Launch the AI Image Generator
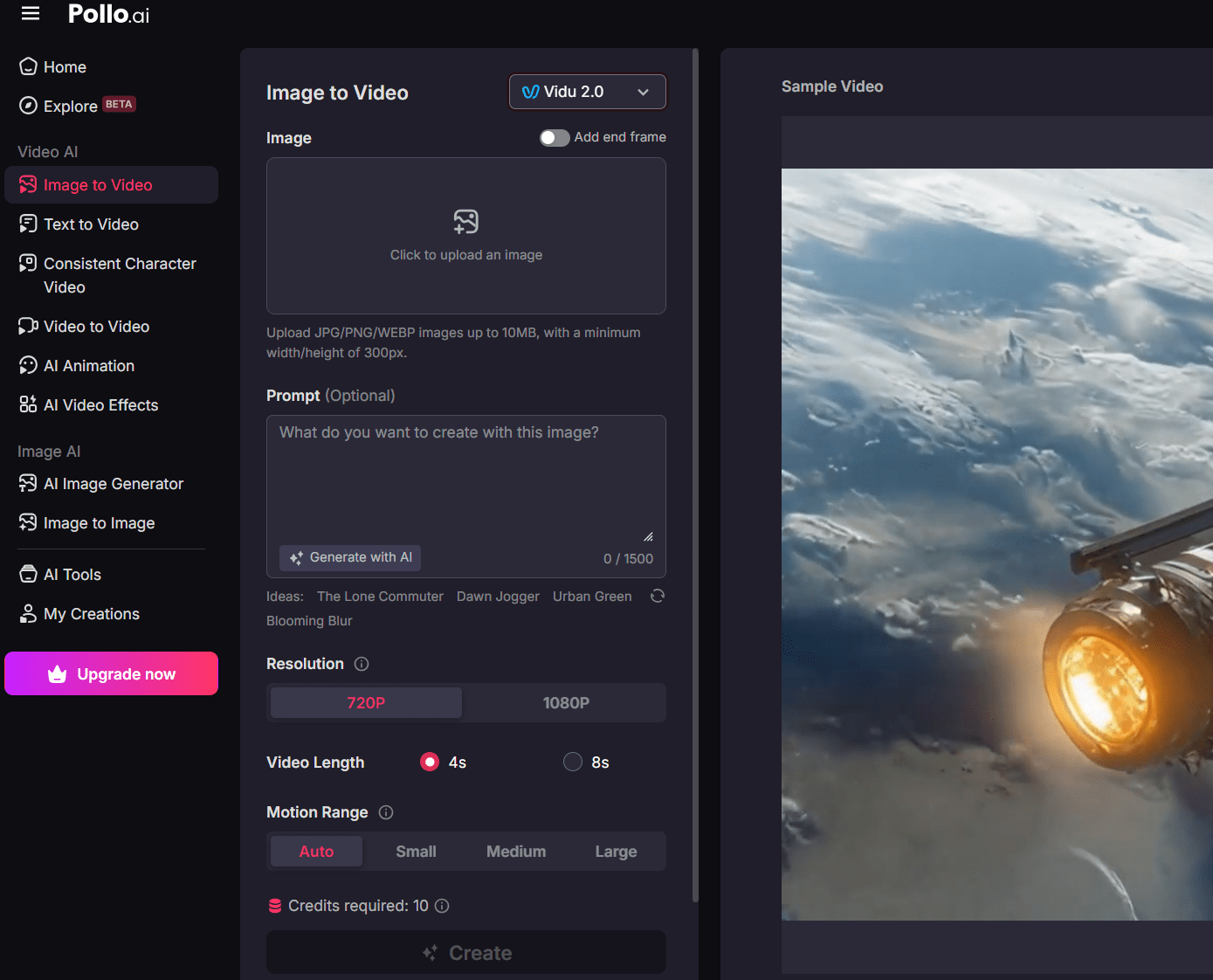Viewport: 1213px width, 980px height. tap(114, 483)
